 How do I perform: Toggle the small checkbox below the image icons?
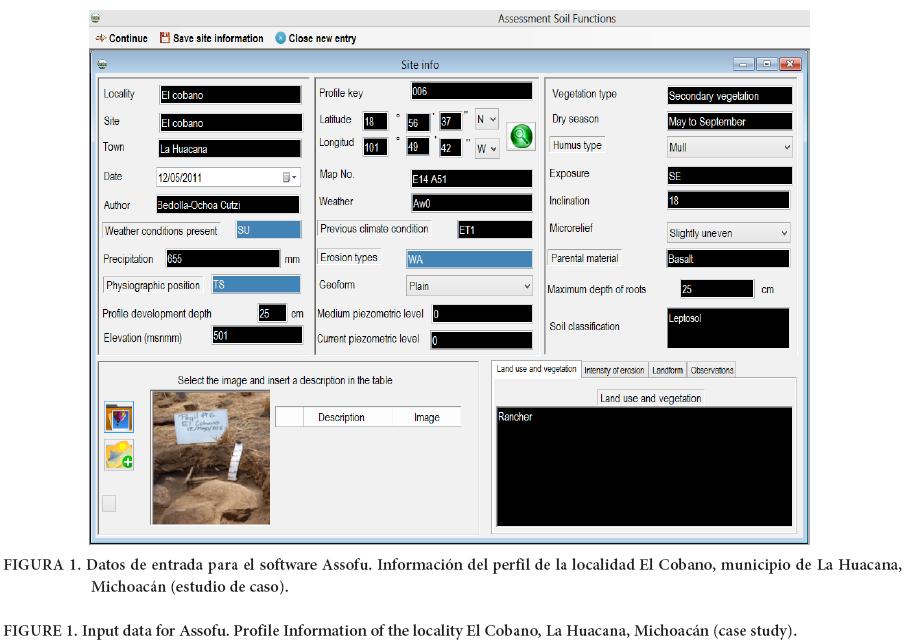(109, 503)
